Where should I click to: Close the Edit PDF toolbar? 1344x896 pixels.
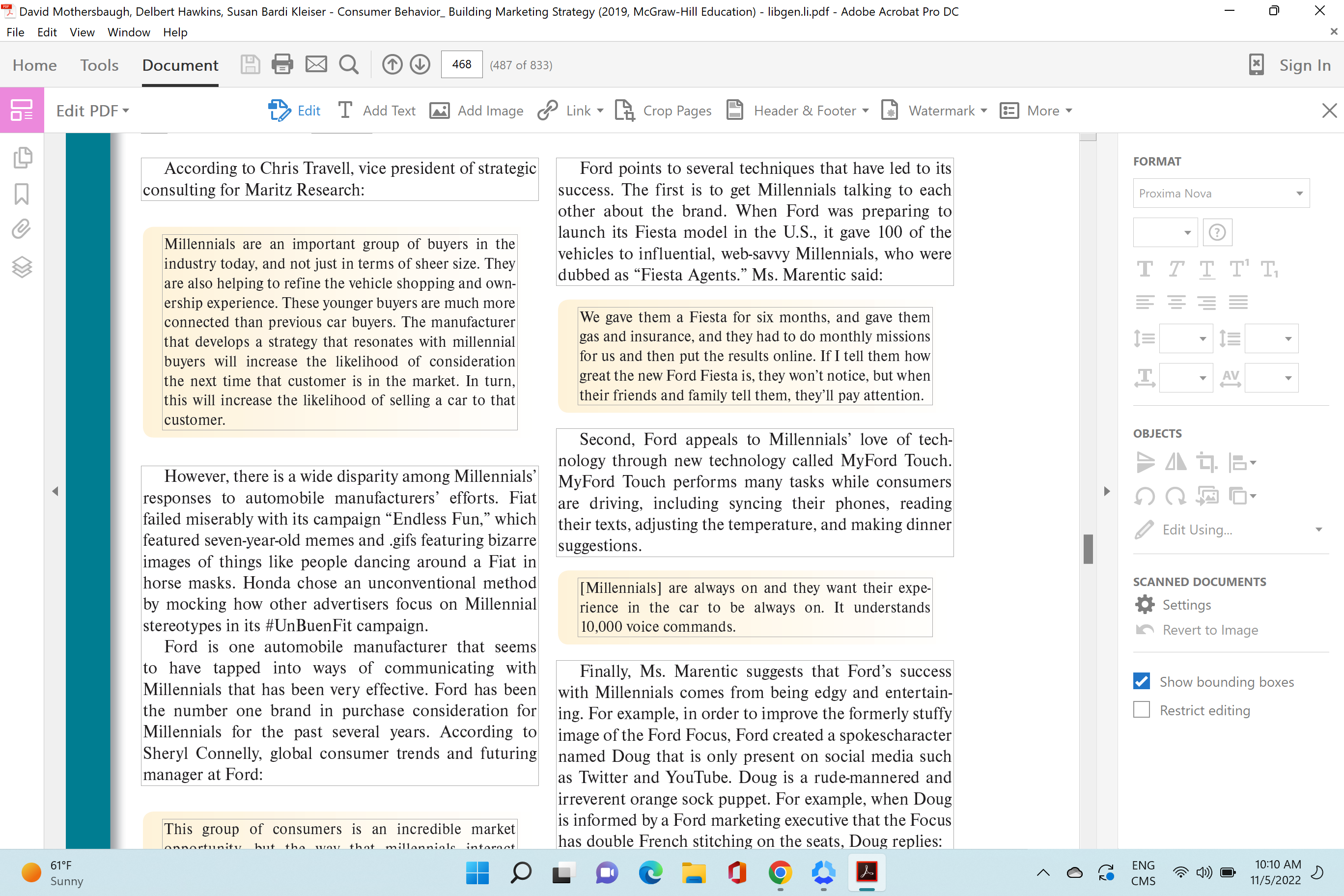click(x=1329, y=111)
